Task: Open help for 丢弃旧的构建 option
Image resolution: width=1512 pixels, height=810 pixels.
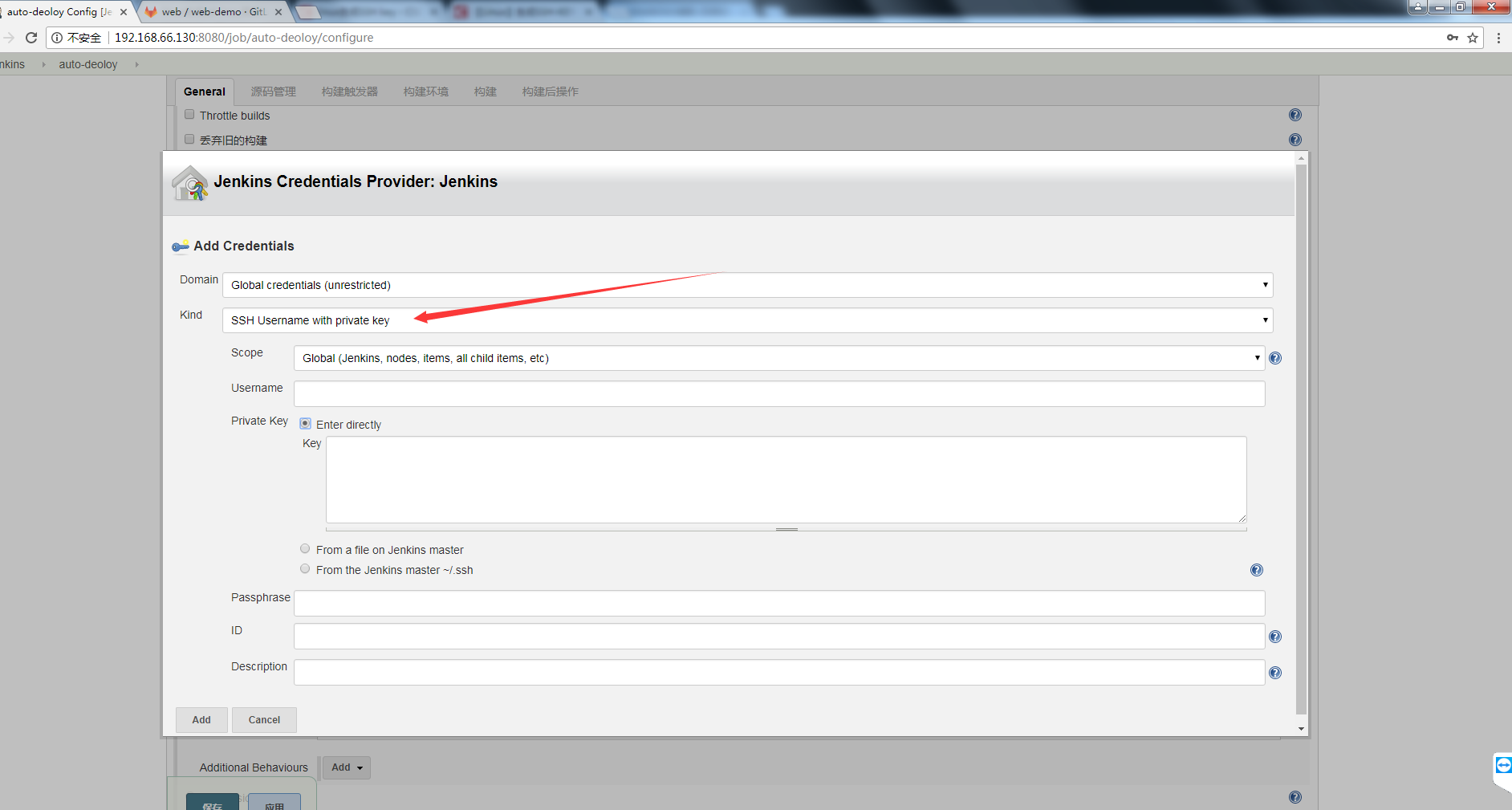Action: [1295, 140]
